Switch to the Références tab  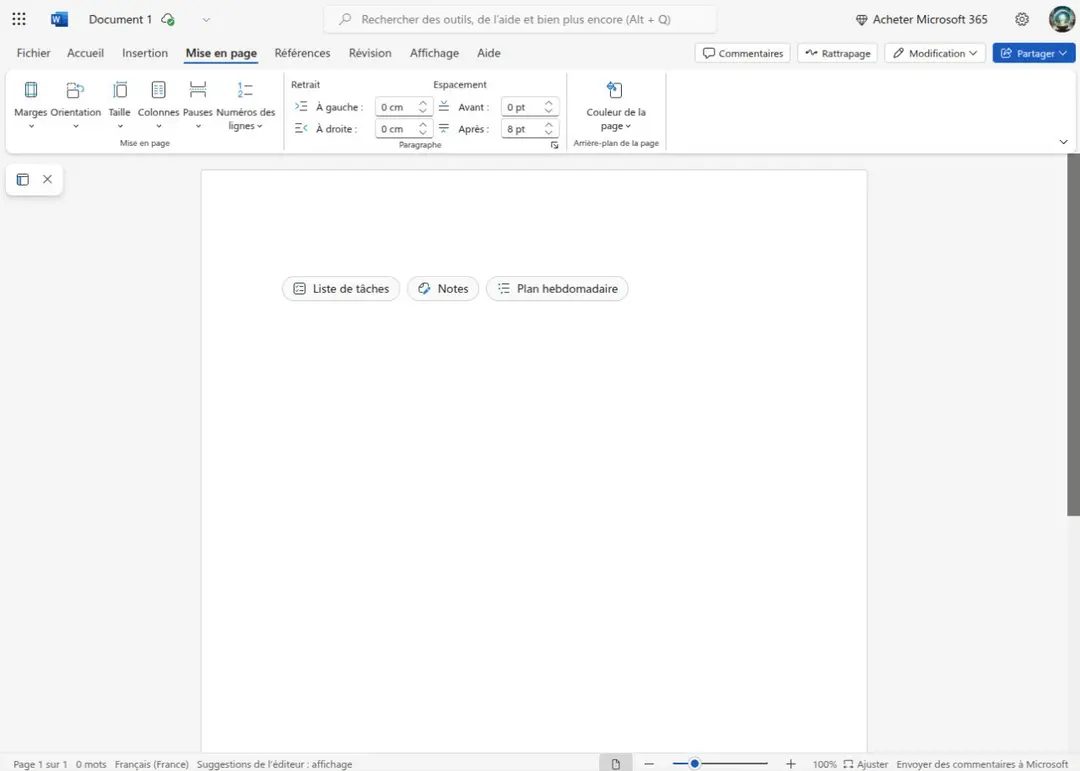pyautogui.click(x=302, y=53)
